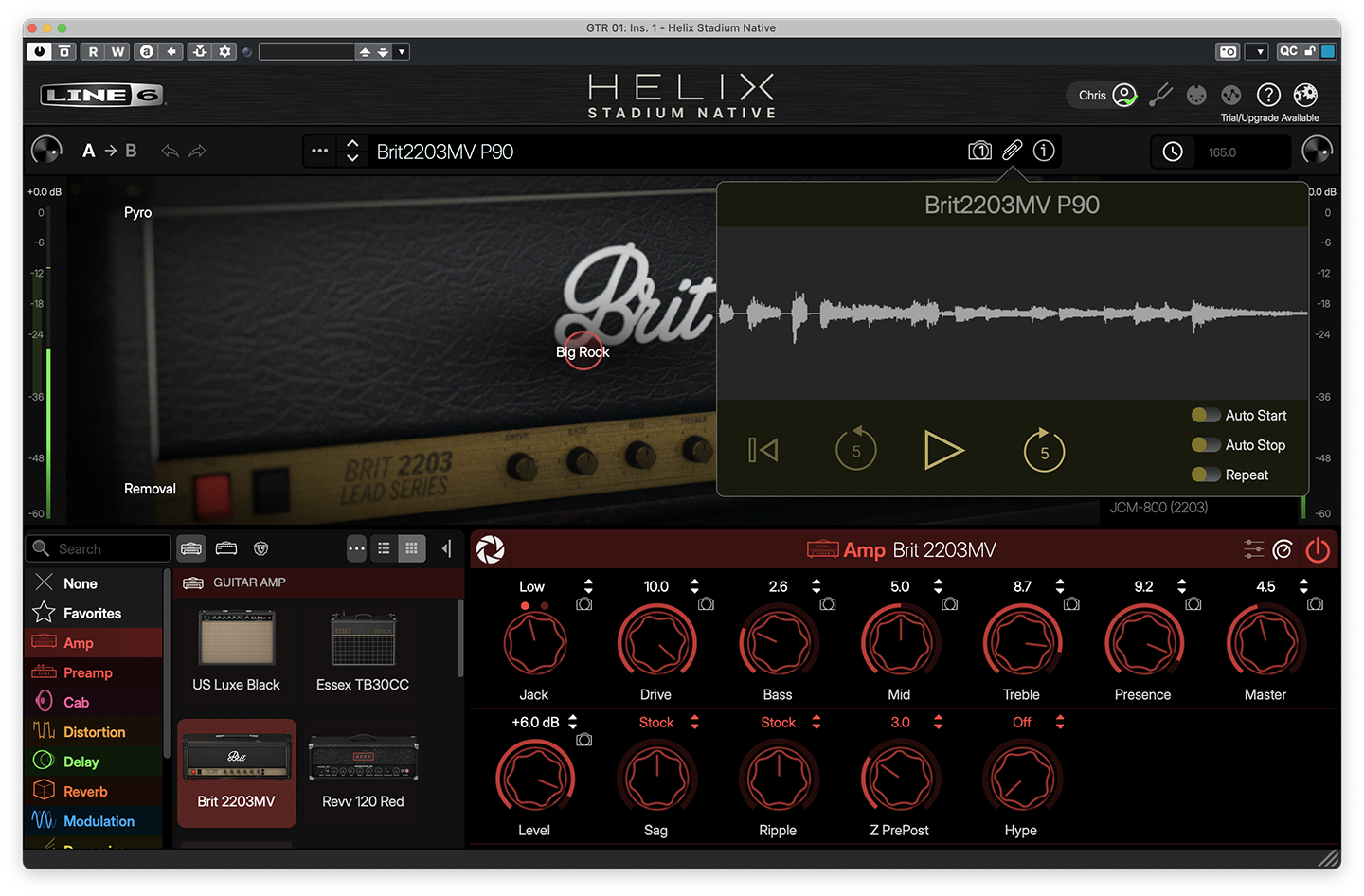Viewport: 1364px width, 896px height.
Task: Open the Favorites category
Action: (x=94, y=614)
